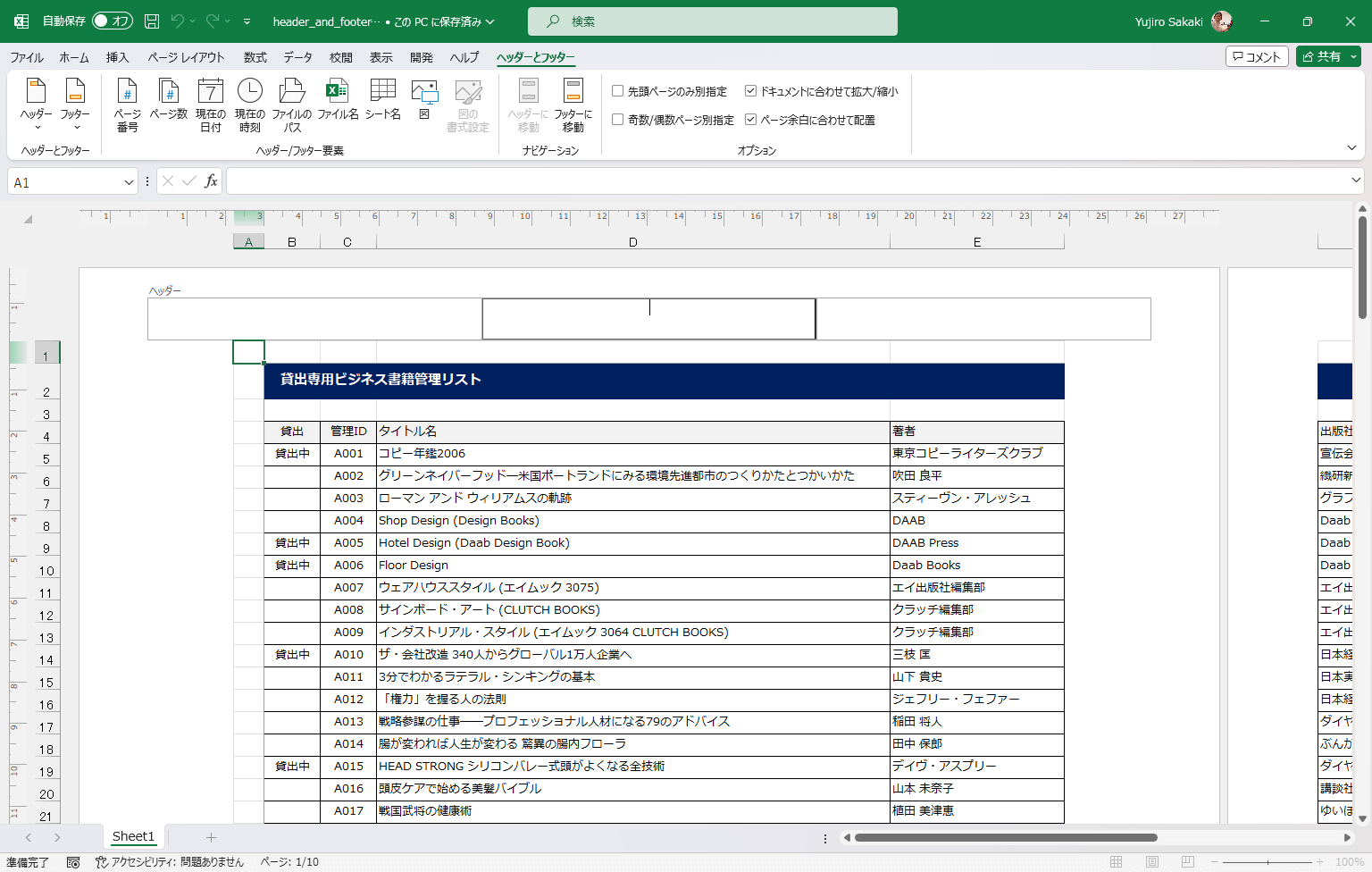The width and height of the screenshot is (1372, 872).
Task: Uncheck ドキュメントに合わせて拡大/縮小 option
Action: (751, 91)
